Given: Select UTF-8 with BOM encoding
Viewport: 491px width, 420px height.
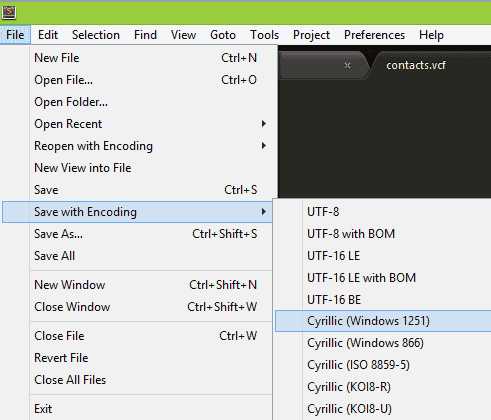Looking at the screenshot, I should coord(383,234).
